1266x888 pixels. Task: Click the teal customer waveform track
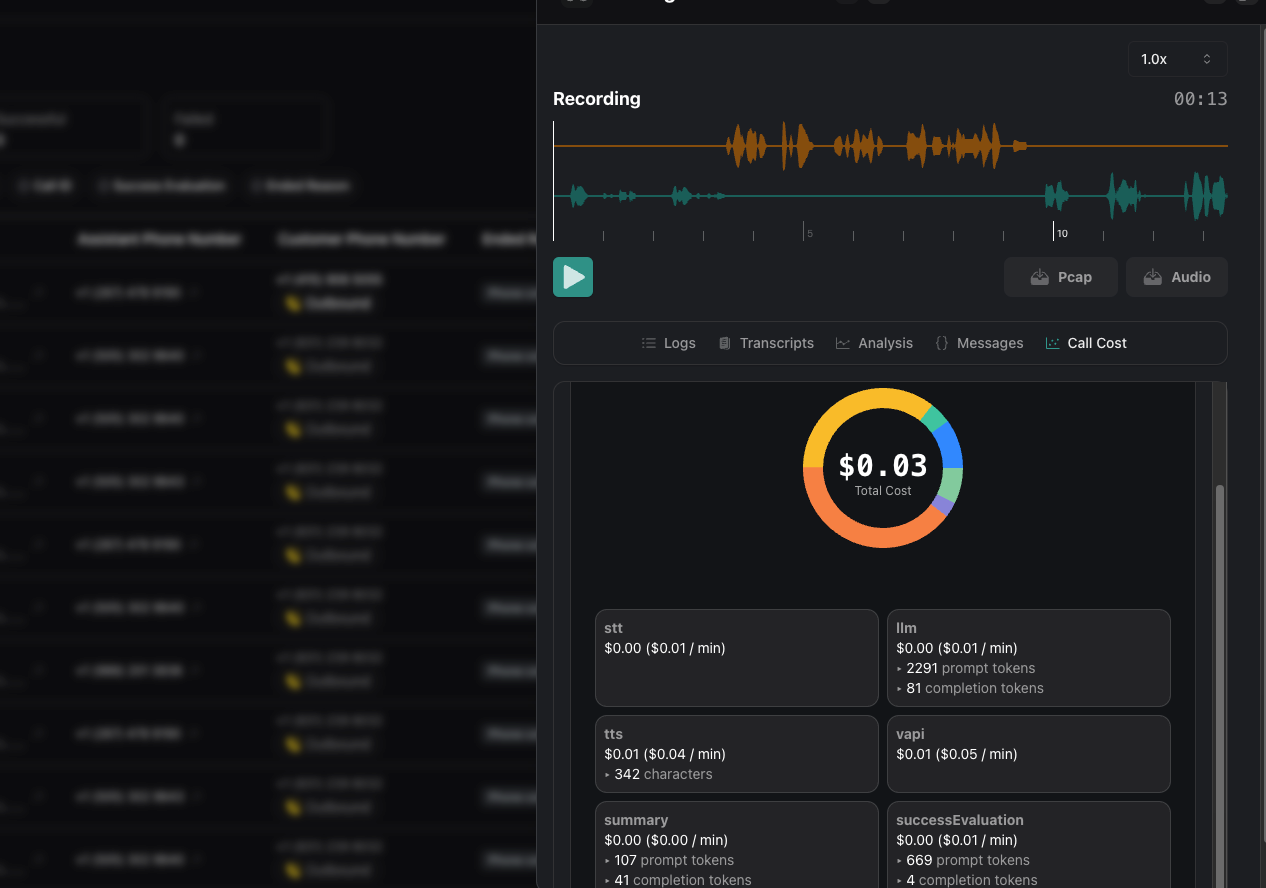click(x=890, y=196)
